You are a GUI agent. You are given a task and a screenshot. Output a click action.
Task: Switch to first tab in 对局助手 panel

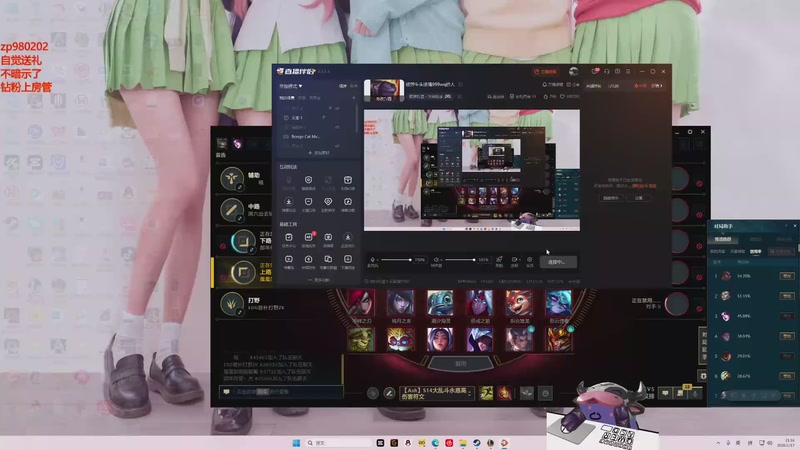point(723,239)
